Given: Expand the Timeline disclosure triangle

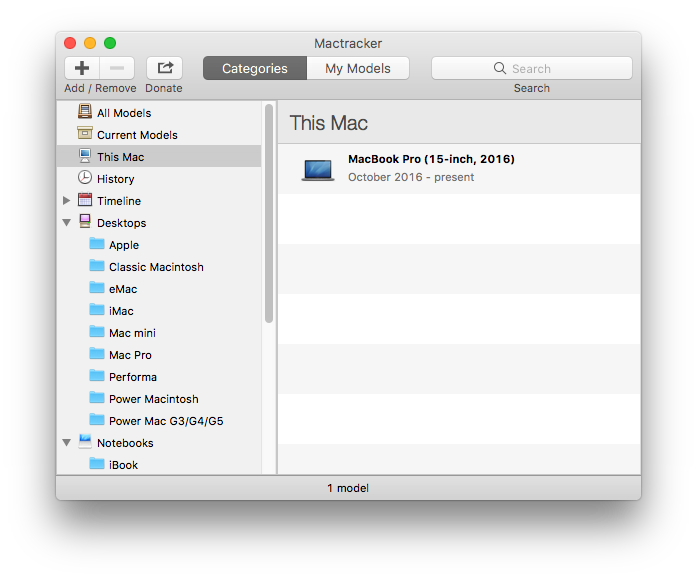Looking at the screenshot, I should 66,201.
